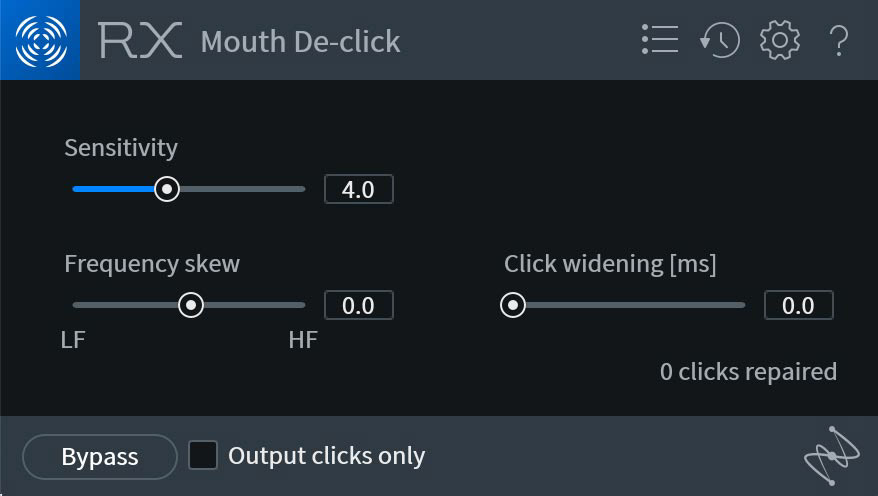Open help with the question mark icon

point(838,40)
